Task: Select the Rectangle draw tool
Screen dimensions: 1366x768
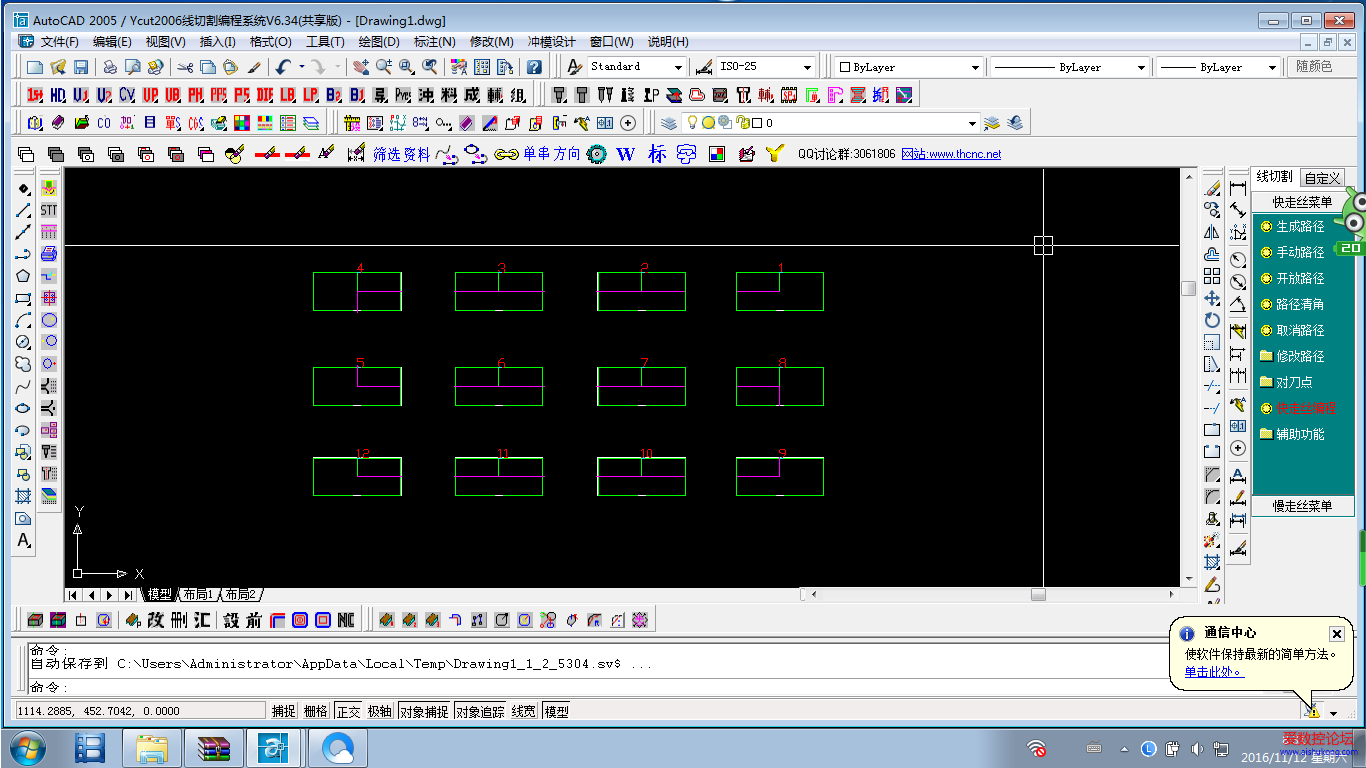Action: [23, 298]
